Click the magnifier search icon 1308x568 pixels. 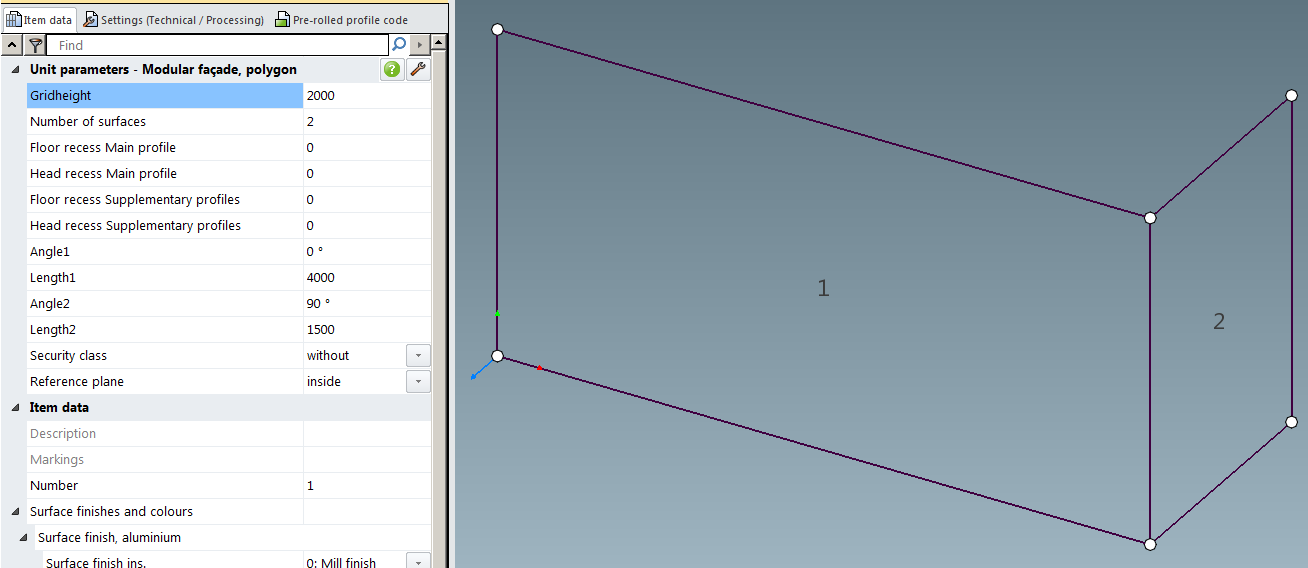(x=399, y=45)
